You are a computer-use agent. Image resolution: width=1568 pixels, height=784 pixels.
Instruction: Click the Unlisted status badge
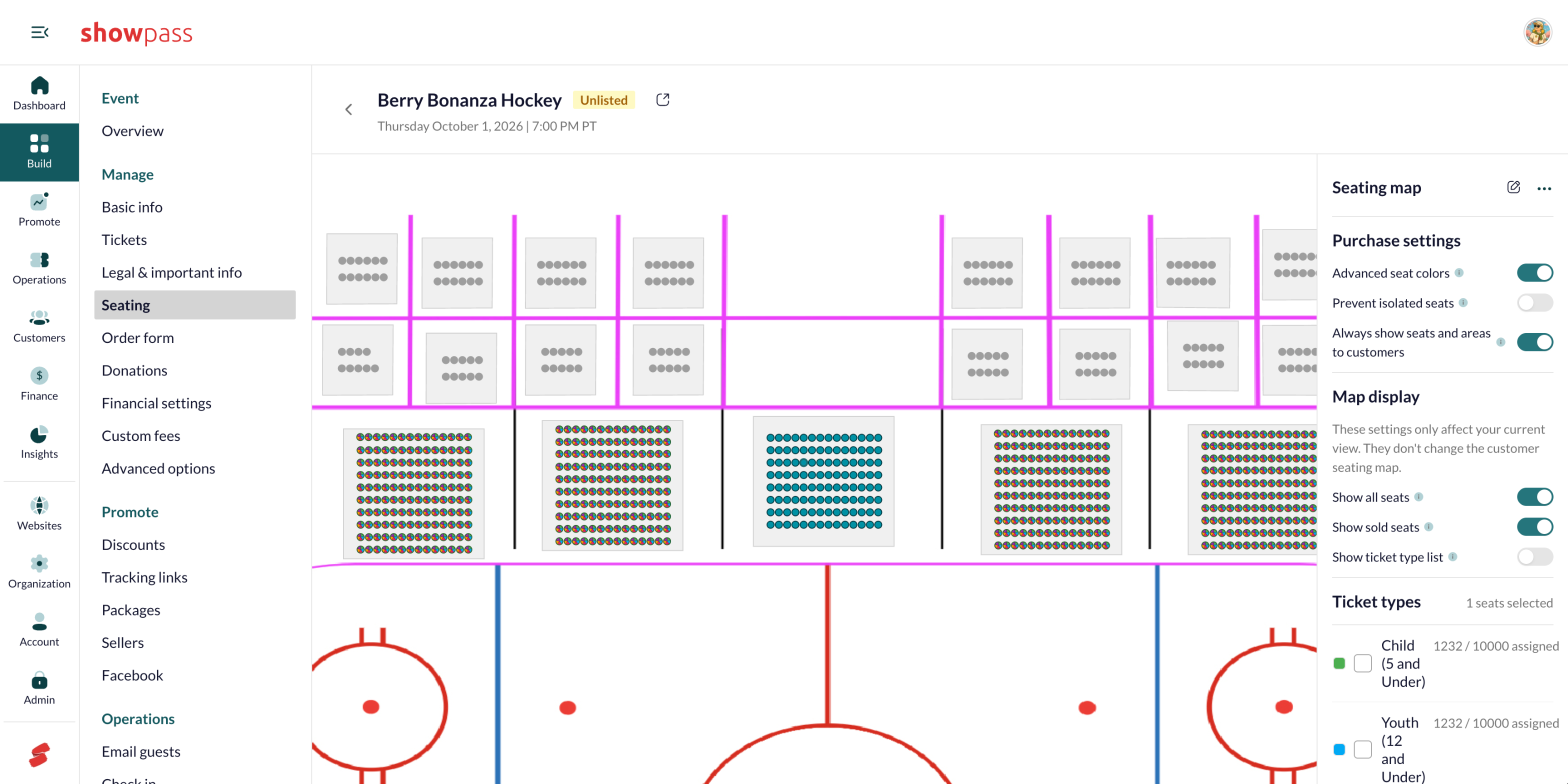click(604, 100)
